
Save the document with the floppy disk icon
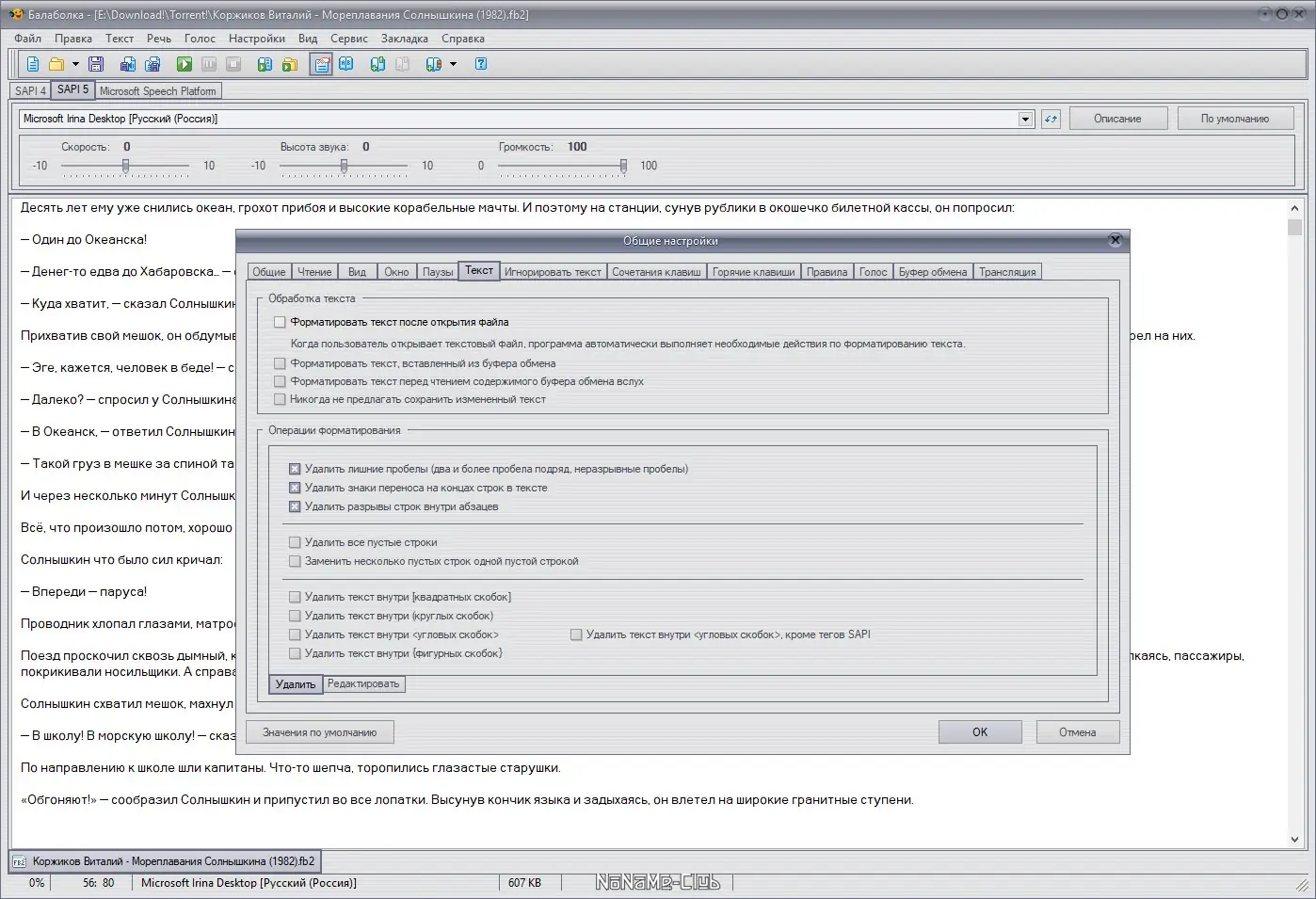coord(96,64)
